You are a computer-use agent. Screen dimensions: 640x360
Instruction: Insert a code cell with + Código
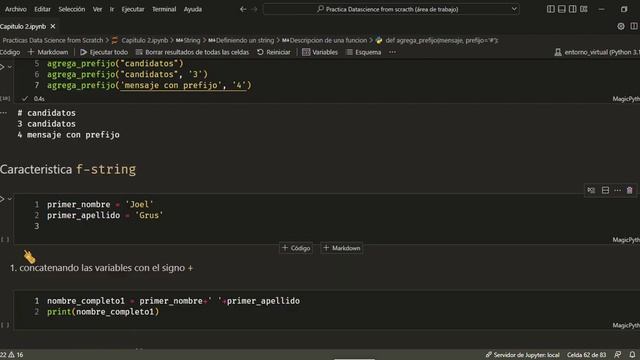click(x=296, y=248)
